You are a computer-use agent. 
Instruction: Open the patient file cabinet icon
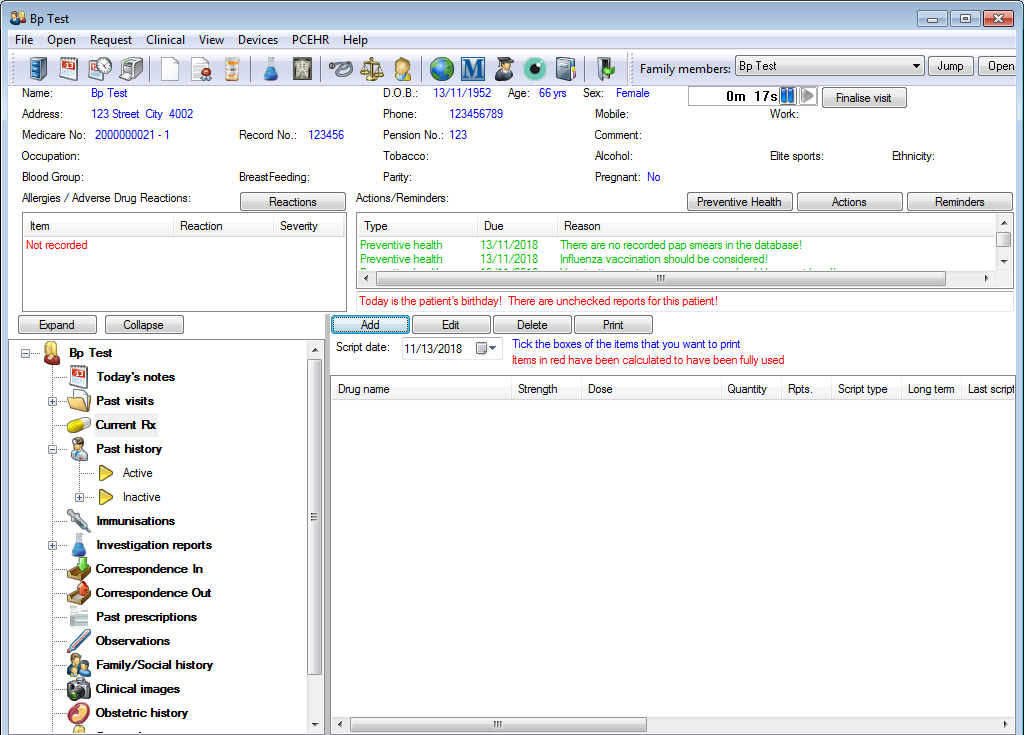(39, 68)
